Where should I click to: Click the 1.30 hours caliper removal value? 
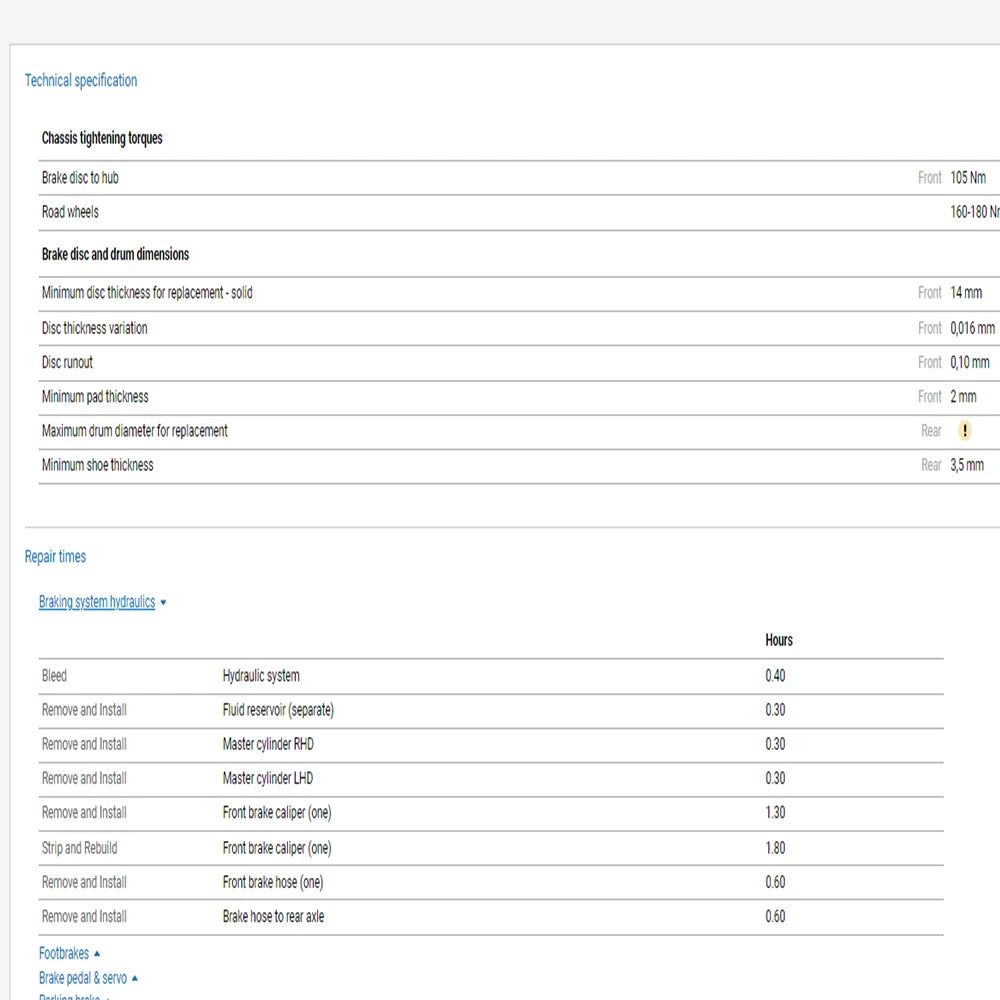tap(775, 813)
